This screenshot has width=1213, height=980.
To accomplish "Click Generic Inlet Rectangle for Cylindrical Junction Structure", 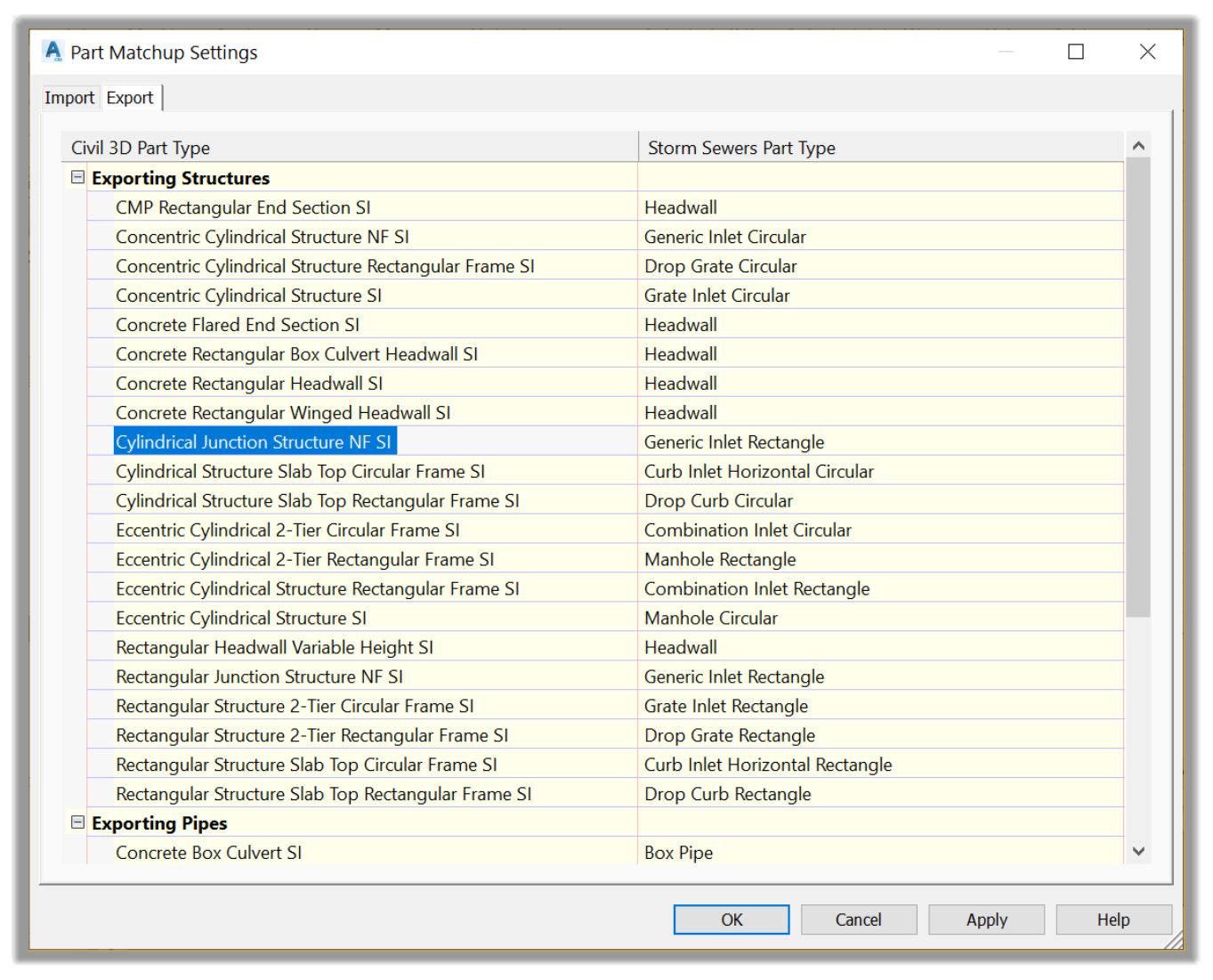I will 881,442.
